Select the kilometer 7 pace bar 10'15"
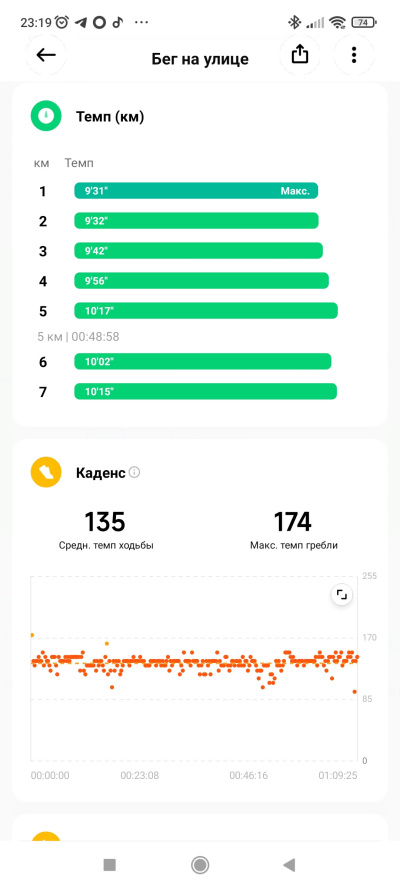 pos(206,391)
